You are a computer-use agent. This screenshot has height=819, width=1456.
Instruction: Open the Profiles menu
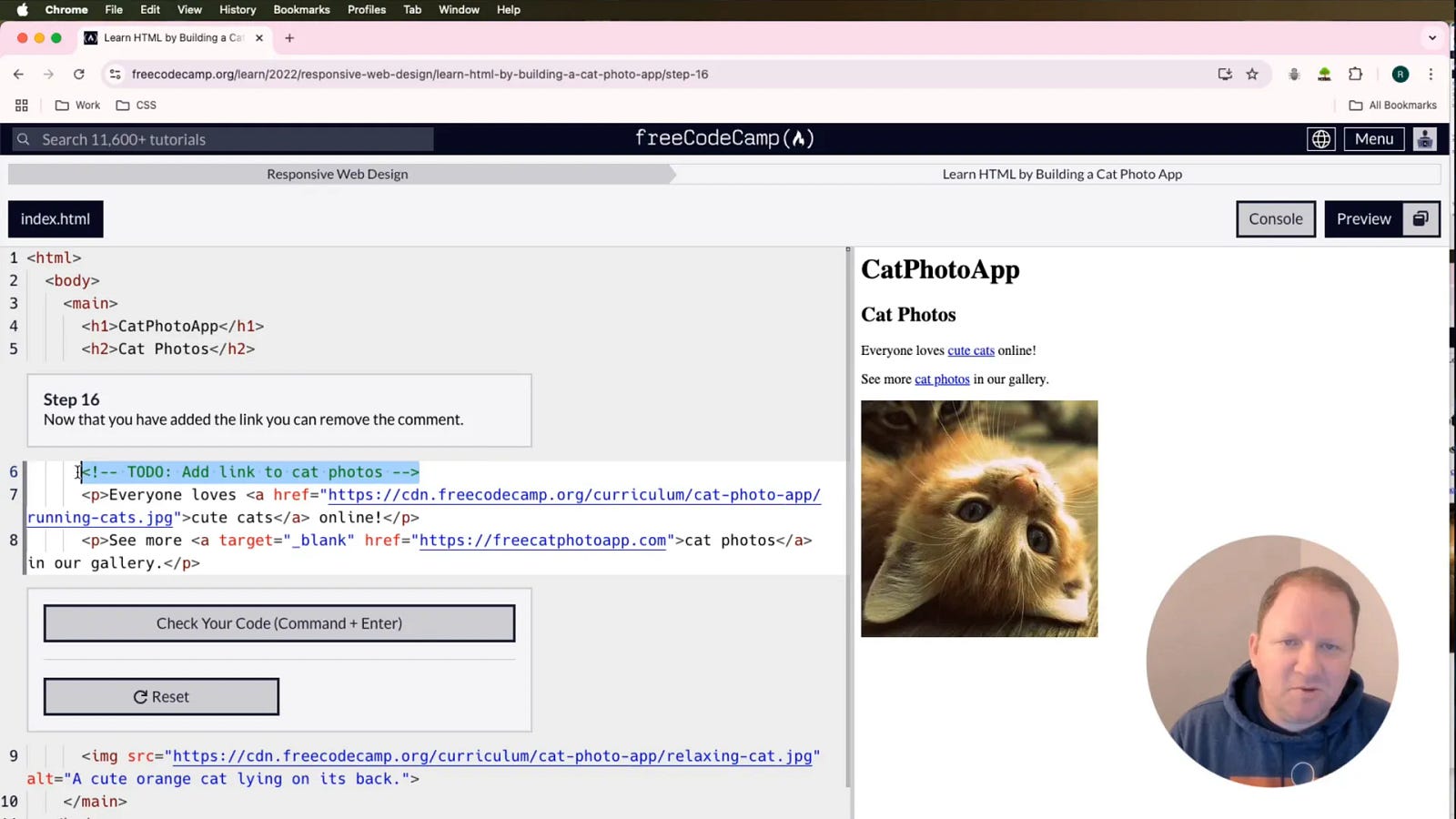point(367,10)
